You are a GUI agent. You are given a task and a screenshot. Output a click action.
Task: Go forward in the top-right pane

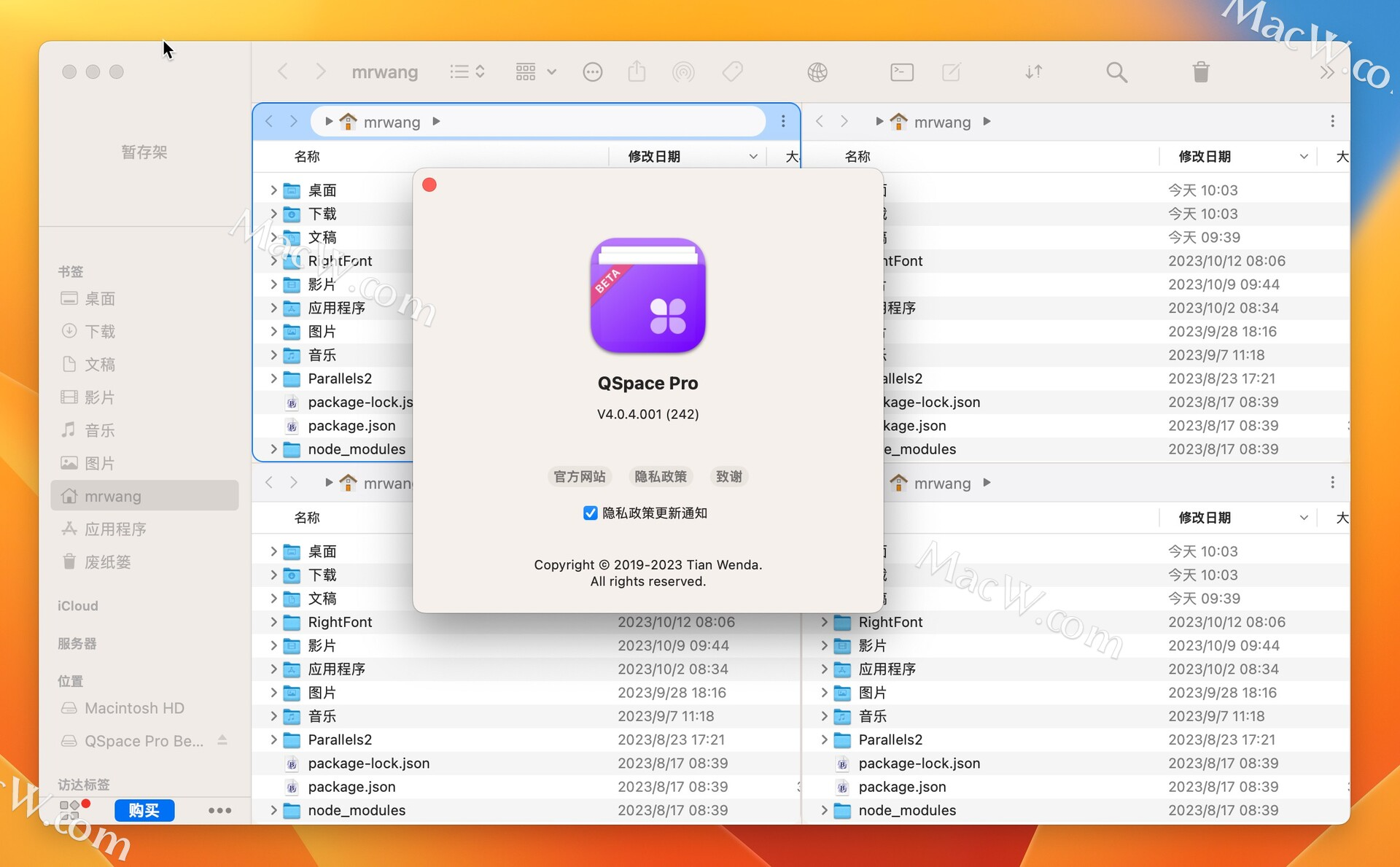click(x=844, y=121)
